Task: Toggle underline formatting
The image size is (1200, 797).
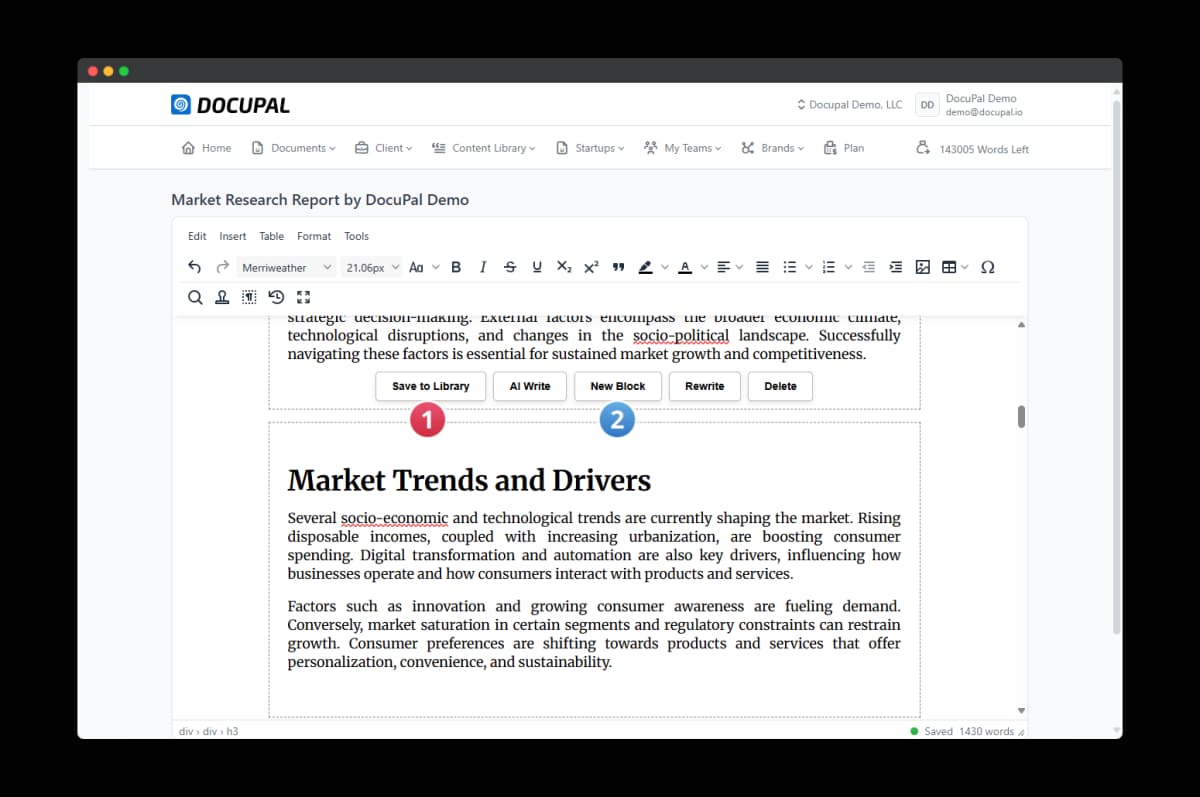Action: [x=537, y=267]
